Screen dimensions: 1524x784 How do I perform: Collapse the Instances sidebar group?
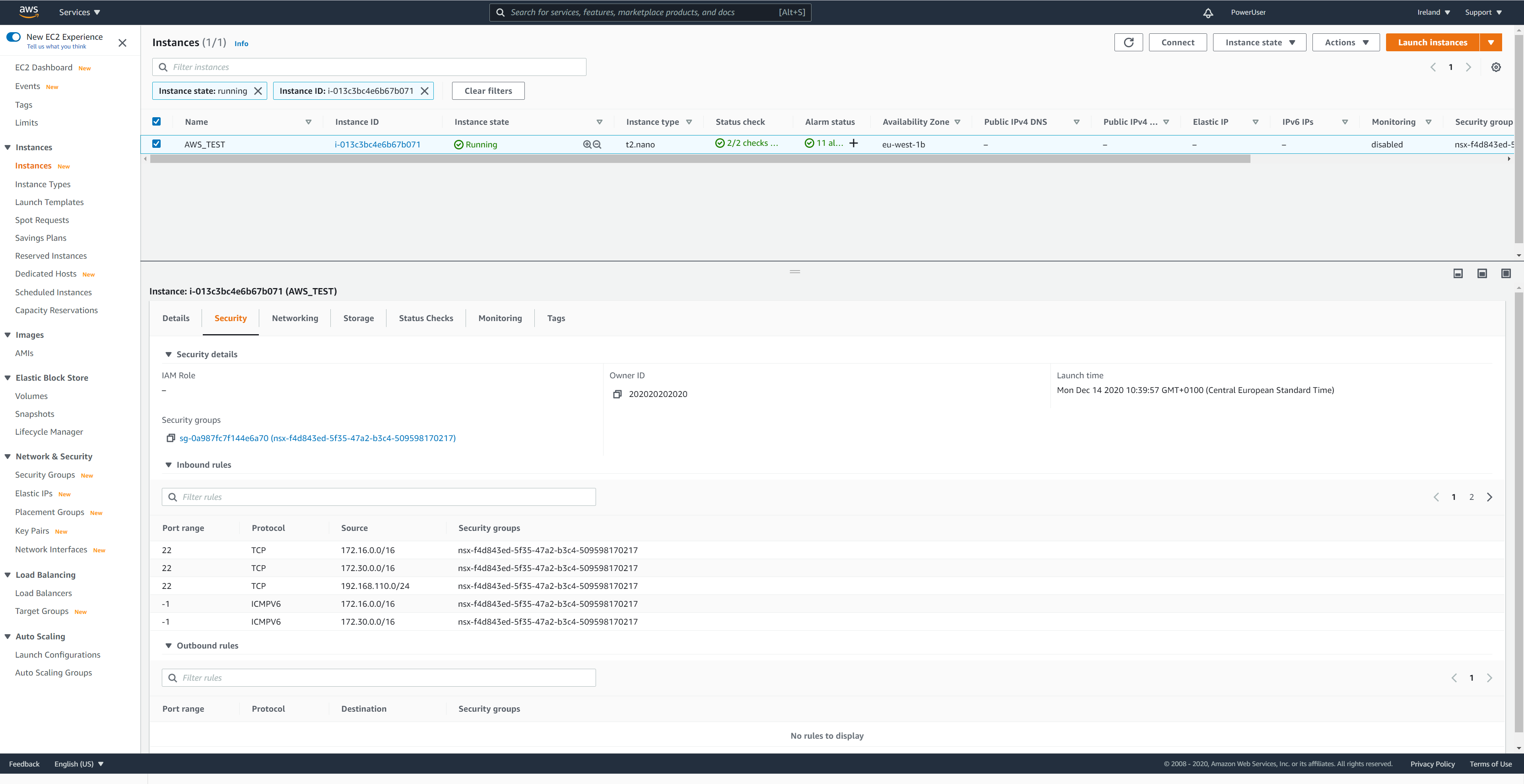[x=8, y=148]
